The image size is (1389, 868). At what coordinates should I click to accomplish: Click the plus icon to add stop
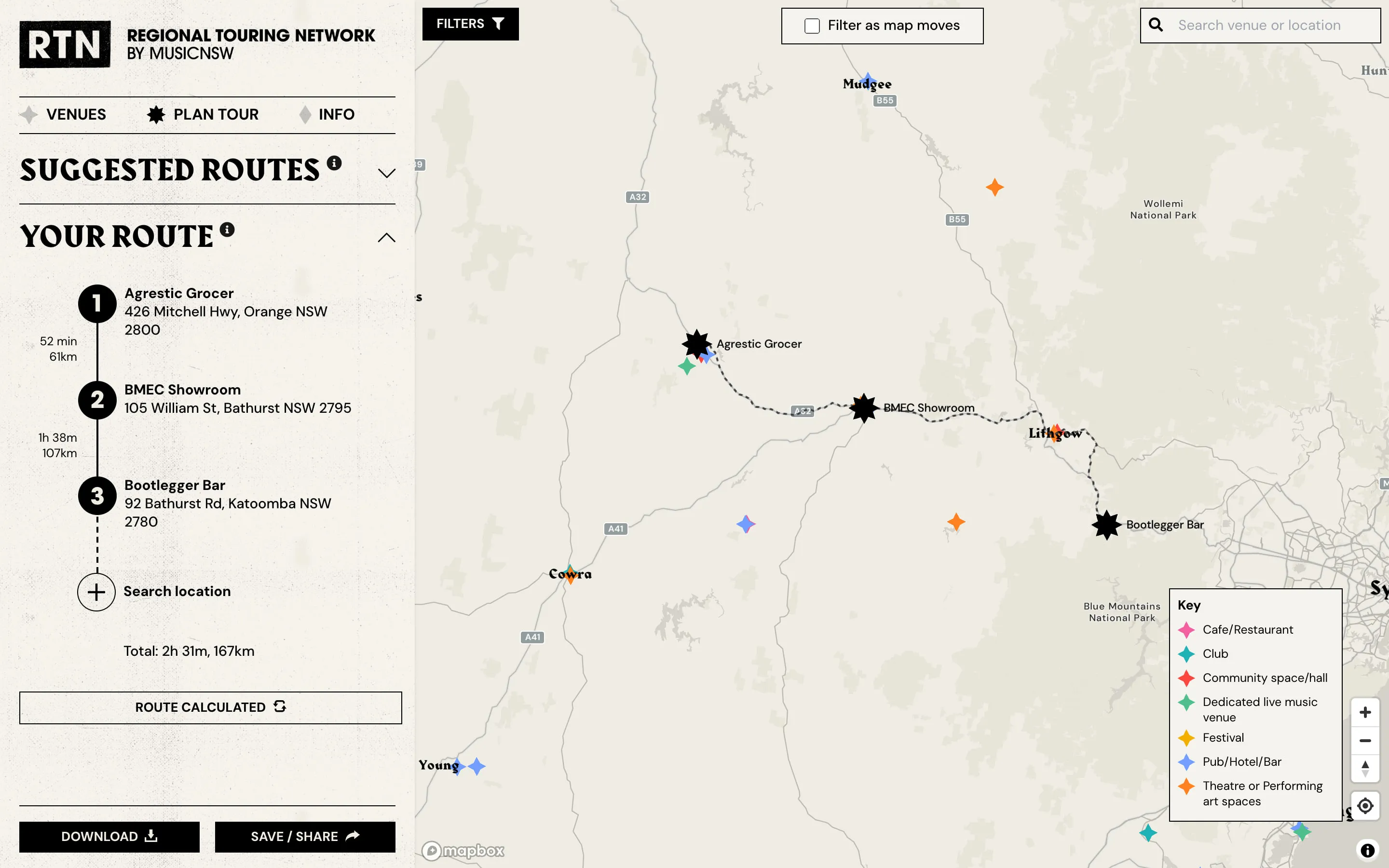[96, 592]
